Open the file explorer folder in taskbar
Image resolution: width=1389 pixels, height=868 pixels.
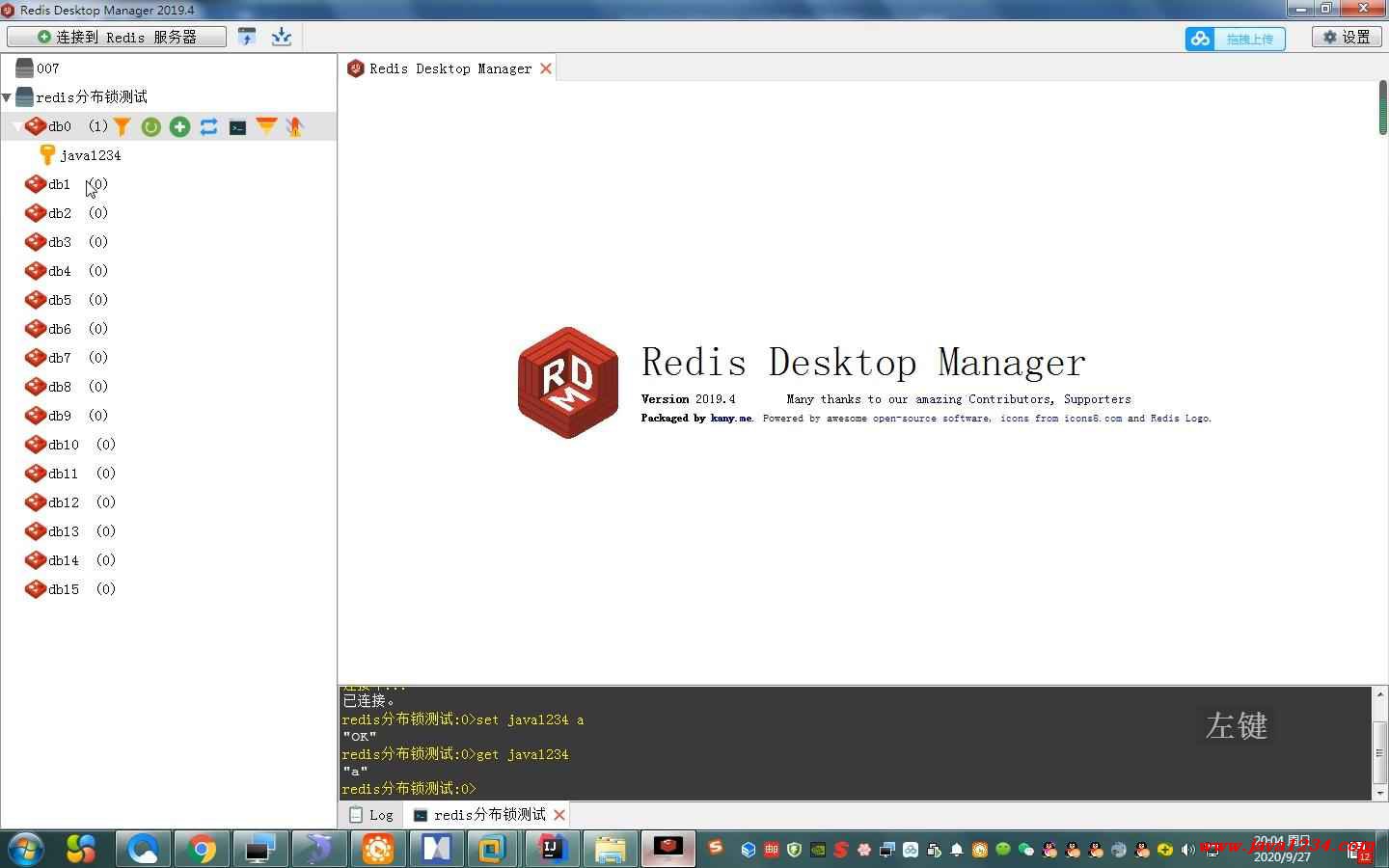coord(611,849)
